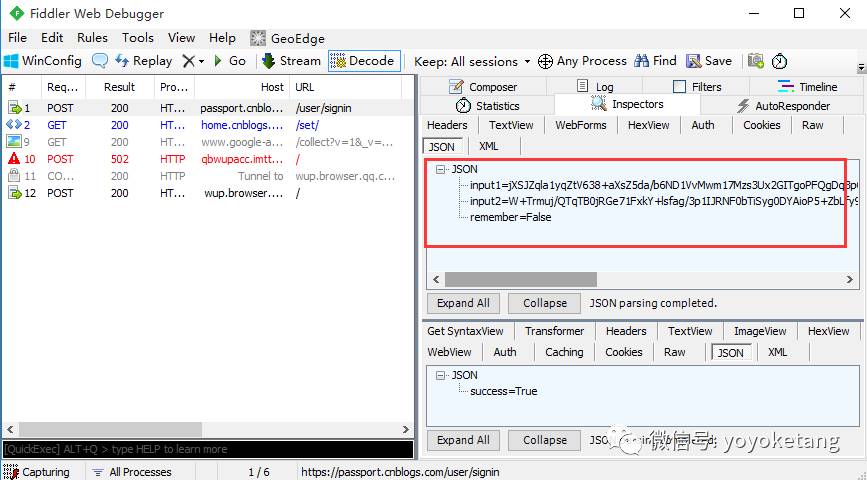The height and width of the screenshot is (480, 867).
Task: Select session 2 GET home.cnblogs row icon
Action: point(14,125)
